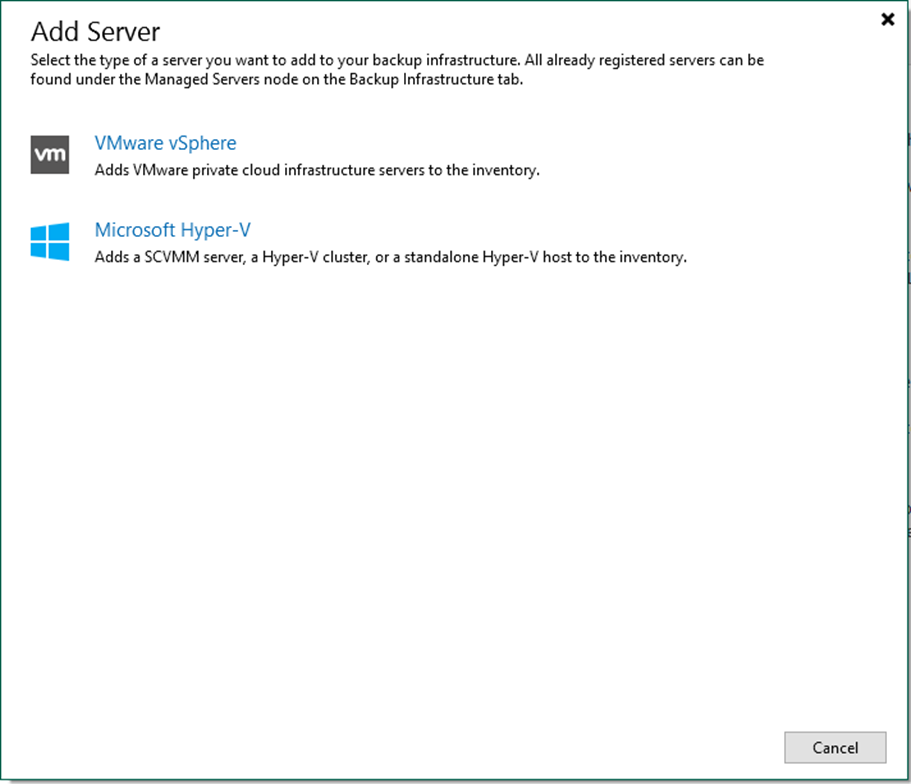This screenshot has width=911, height=784.
Task: Click the Microsoft Hyper-V Windows logo icon
Action: [x=50, y=242]
